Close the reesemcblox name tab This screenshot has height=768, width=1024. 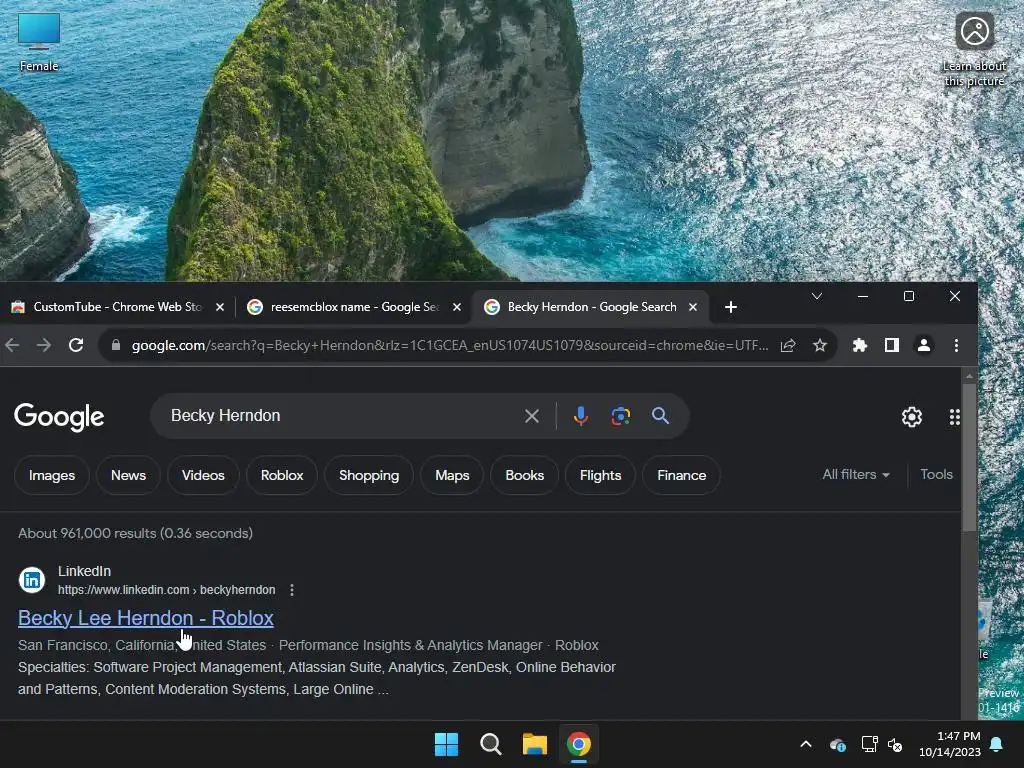tap(457, 307)
